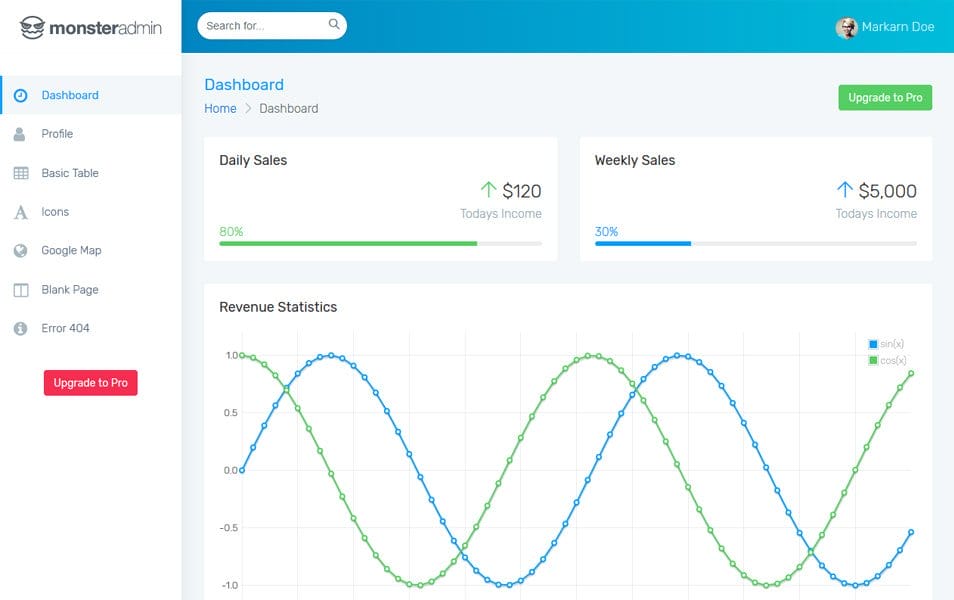
Task: Click the Profile user icon
Action: 22,133
